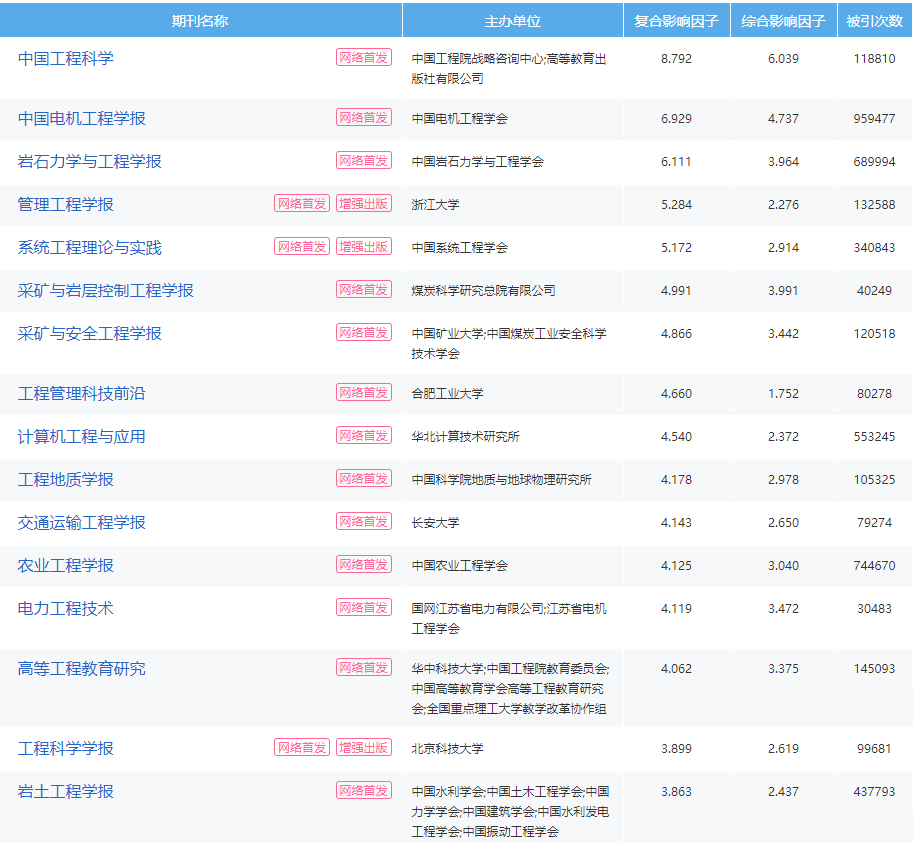Click 网络首发 tag for 中国电机工程学报
The width and height of the screenshot is (921, 843).
364,117
